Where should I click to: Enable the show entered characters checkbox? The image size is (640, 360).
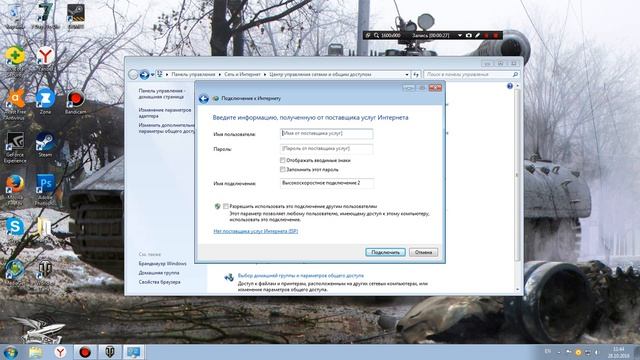coord(282,160)
